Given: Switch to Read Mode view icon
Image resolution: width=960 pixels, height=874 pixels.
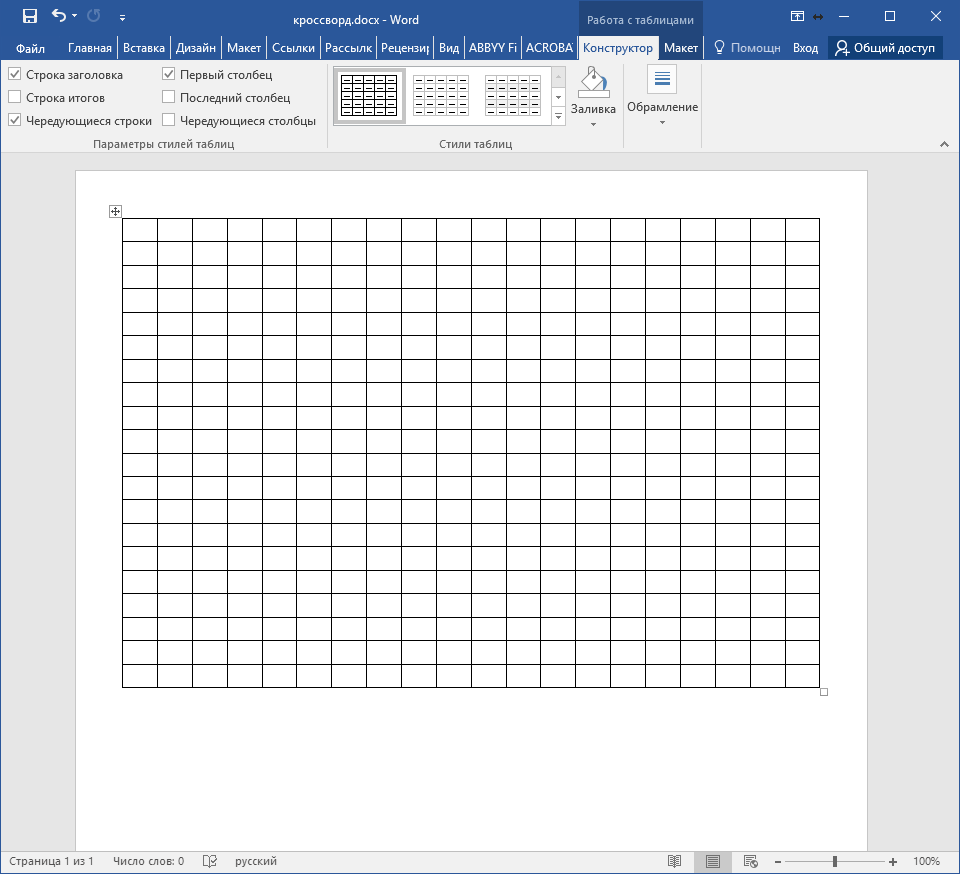Looking at the screenshot, I should [x=675, y=861].
